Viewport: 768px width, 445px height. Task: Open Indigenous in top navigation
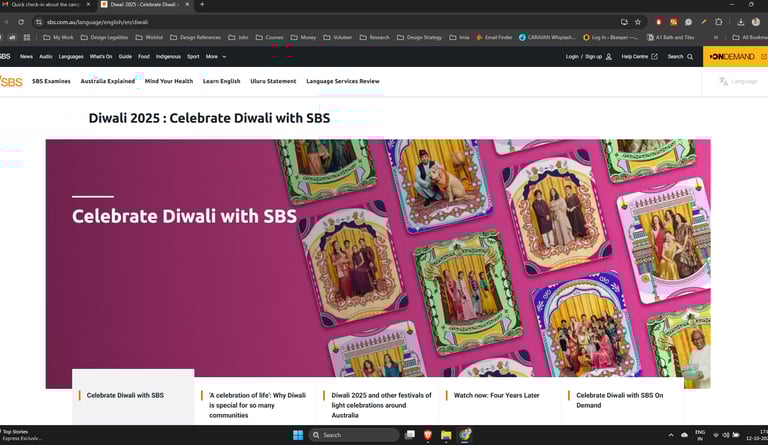[x=168, y=57]
